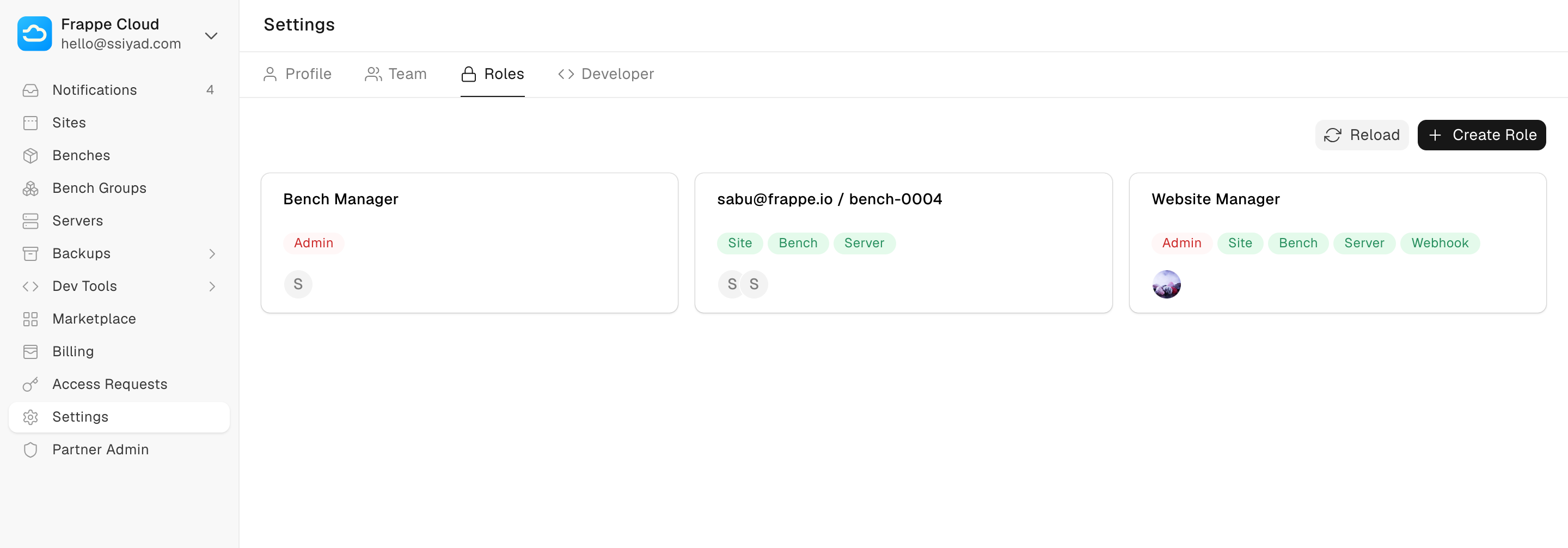Image resolution: width=1568 pixels, height=548 pixels.
Task: Select the Benches cube icon
Action: pos(30,156)
